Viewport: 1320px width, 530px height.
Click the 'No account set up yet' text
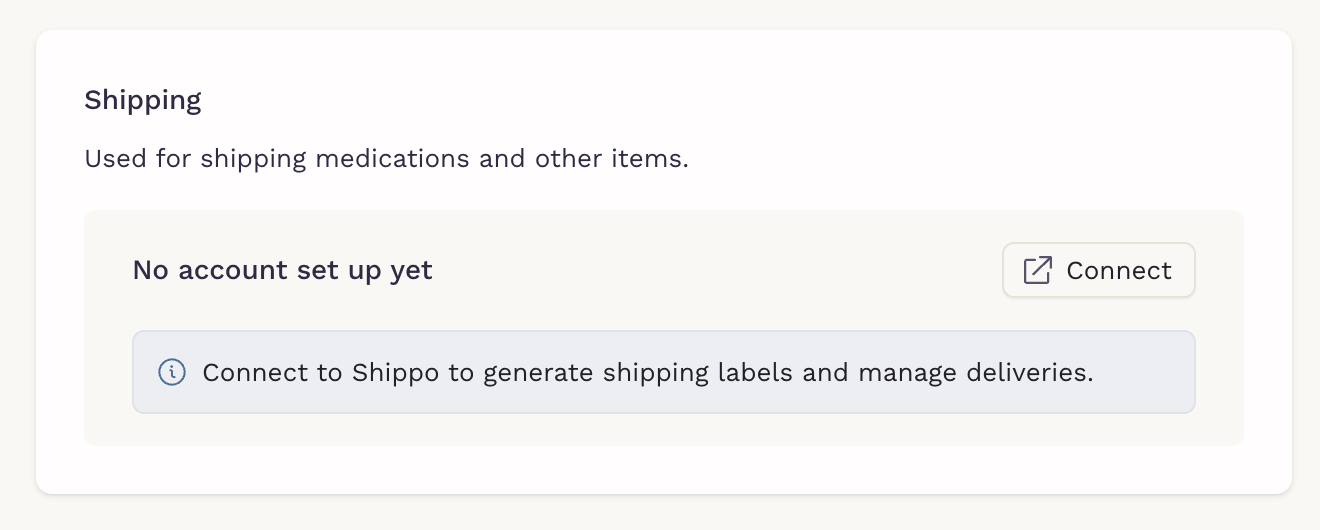point(283,270)
